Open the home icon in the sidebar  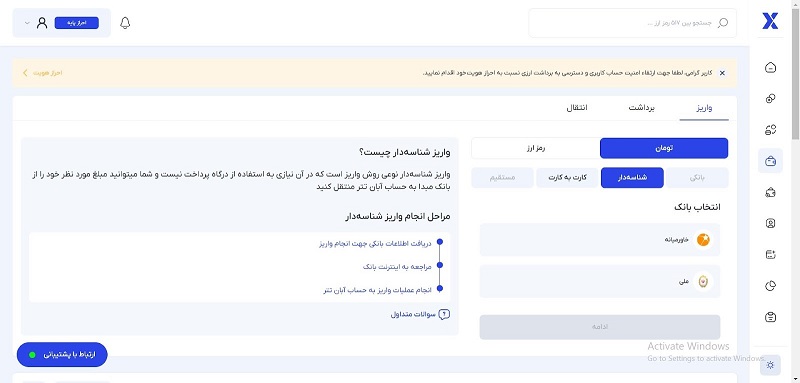click(770, 67)
